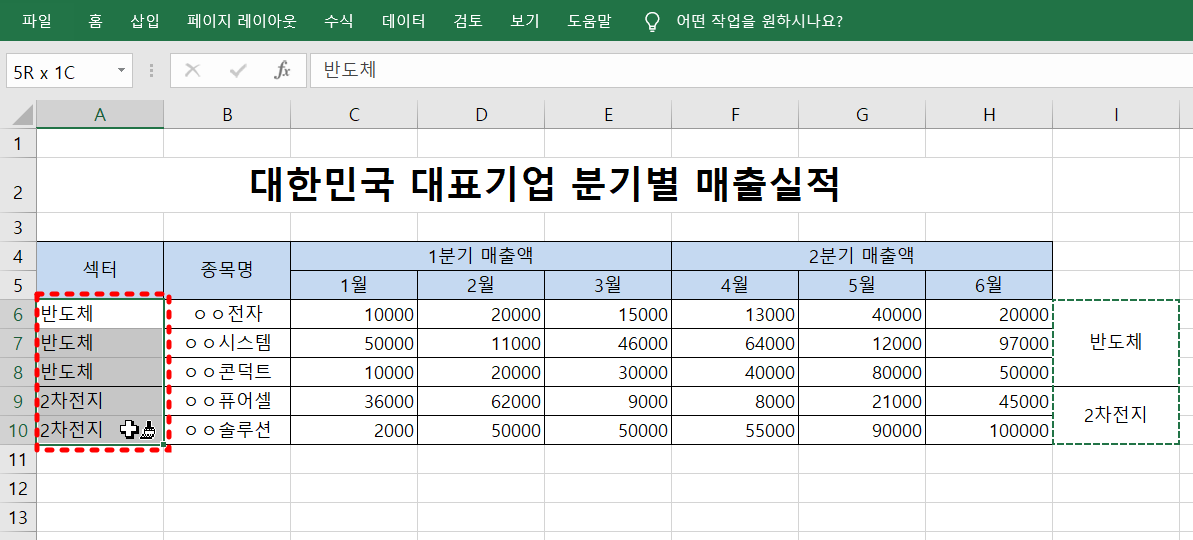The height and width of the screenshot is (540, 1193).
Task: Select column I header
Action: click(1116, 114)
